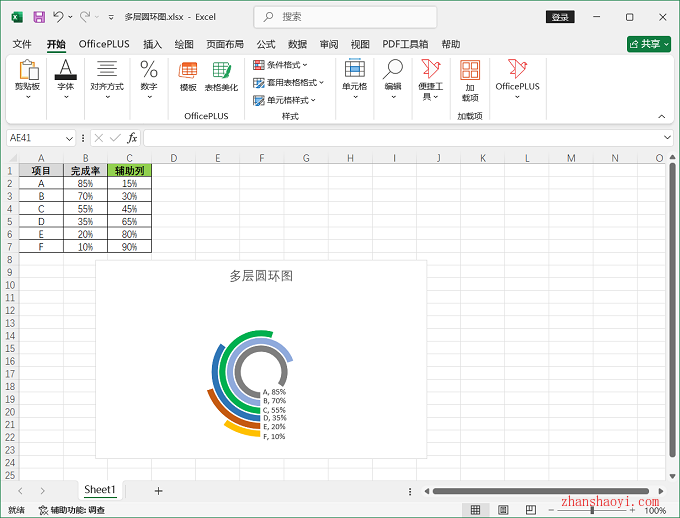Add a new sheet with plus icon
The image size is (680, 518).
click(158, 490)
